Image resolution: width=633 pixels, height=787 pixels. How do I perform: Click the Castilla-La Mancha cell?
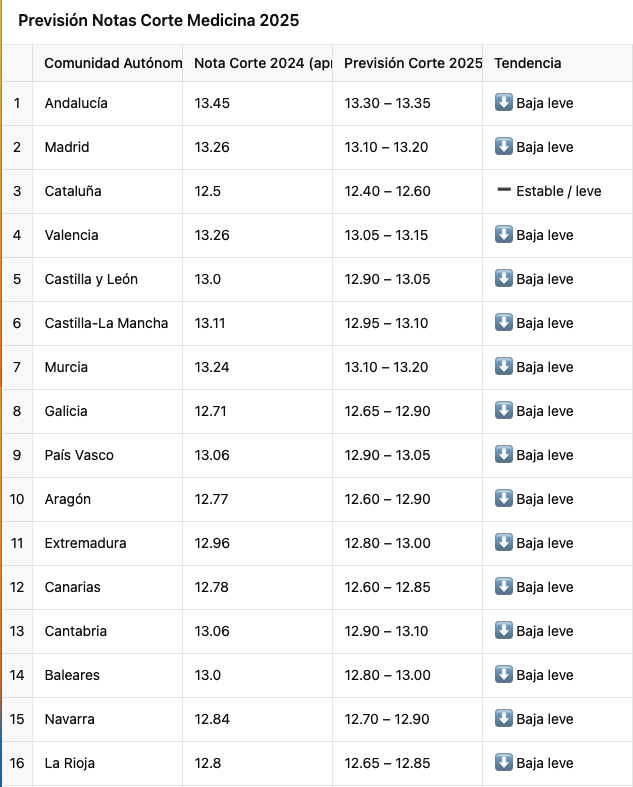click(x=107, y=323)
